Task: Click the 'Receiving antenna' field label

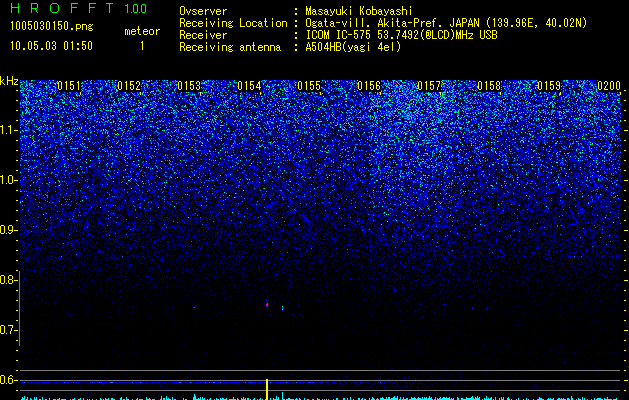Action: [230, 47]
